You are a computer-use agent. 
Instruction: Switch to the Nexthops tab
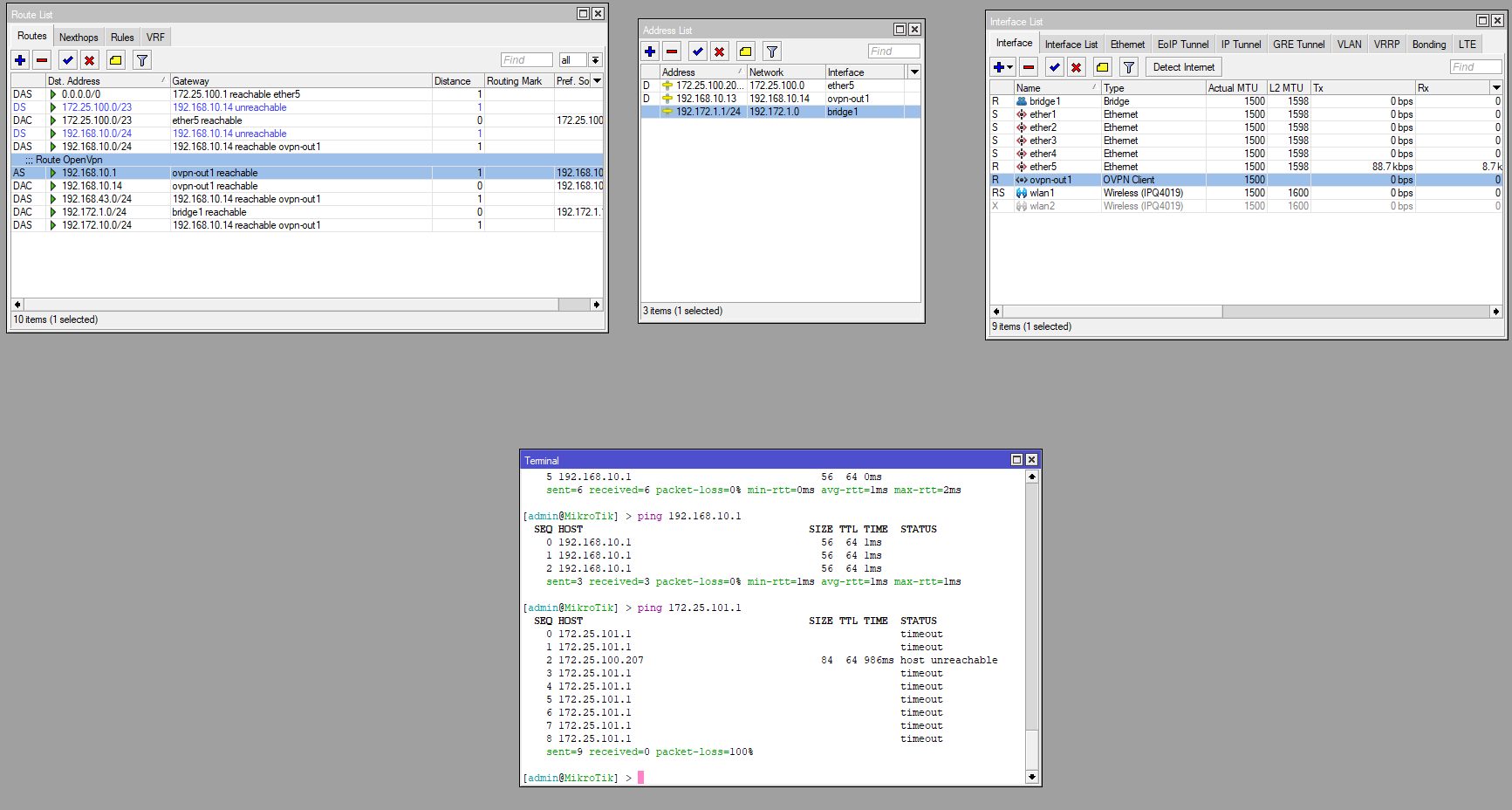pos(79,38)
